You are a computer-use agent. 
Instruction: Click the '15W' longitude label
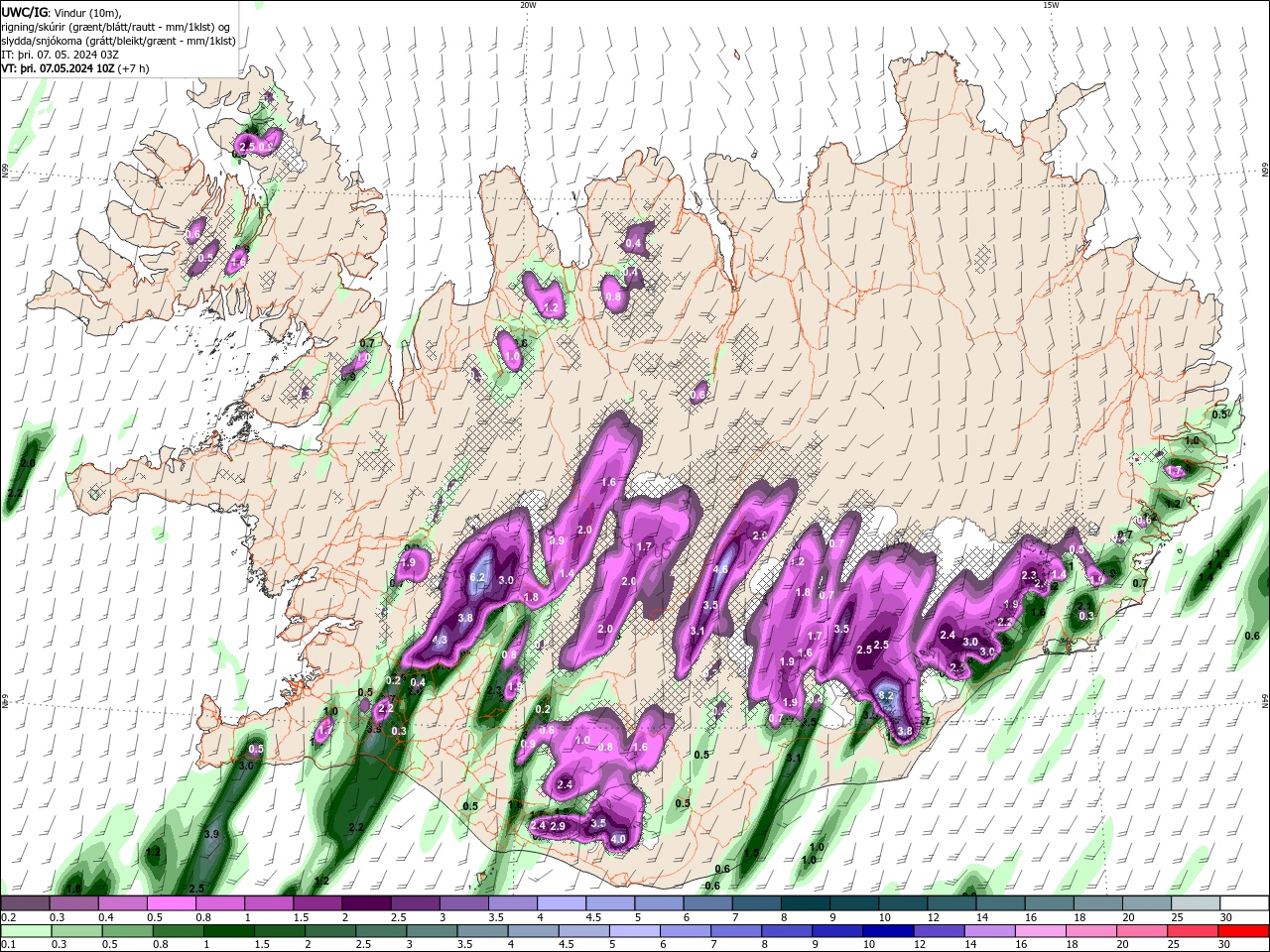pos(1051,5)
